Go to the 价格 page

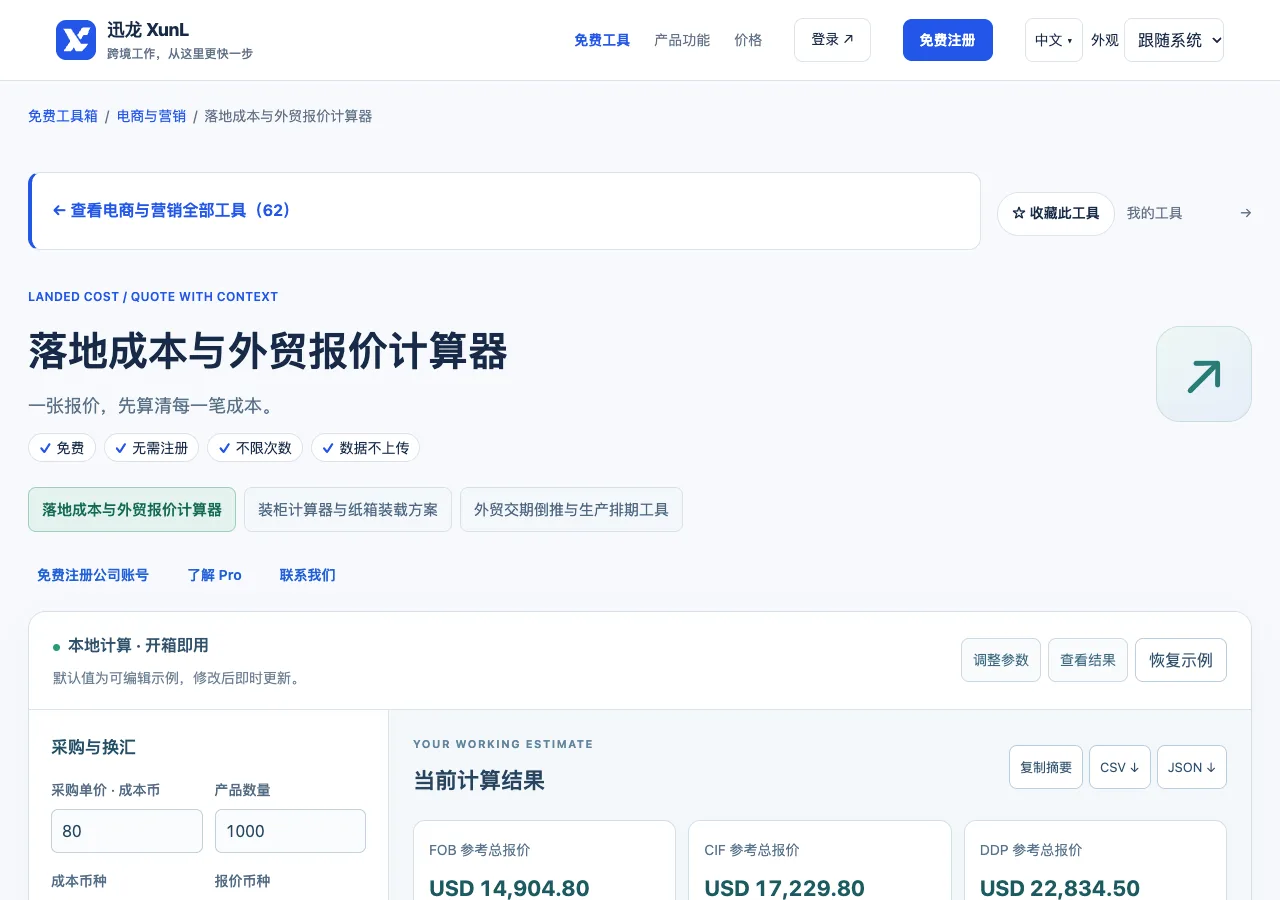pos(748,40)
